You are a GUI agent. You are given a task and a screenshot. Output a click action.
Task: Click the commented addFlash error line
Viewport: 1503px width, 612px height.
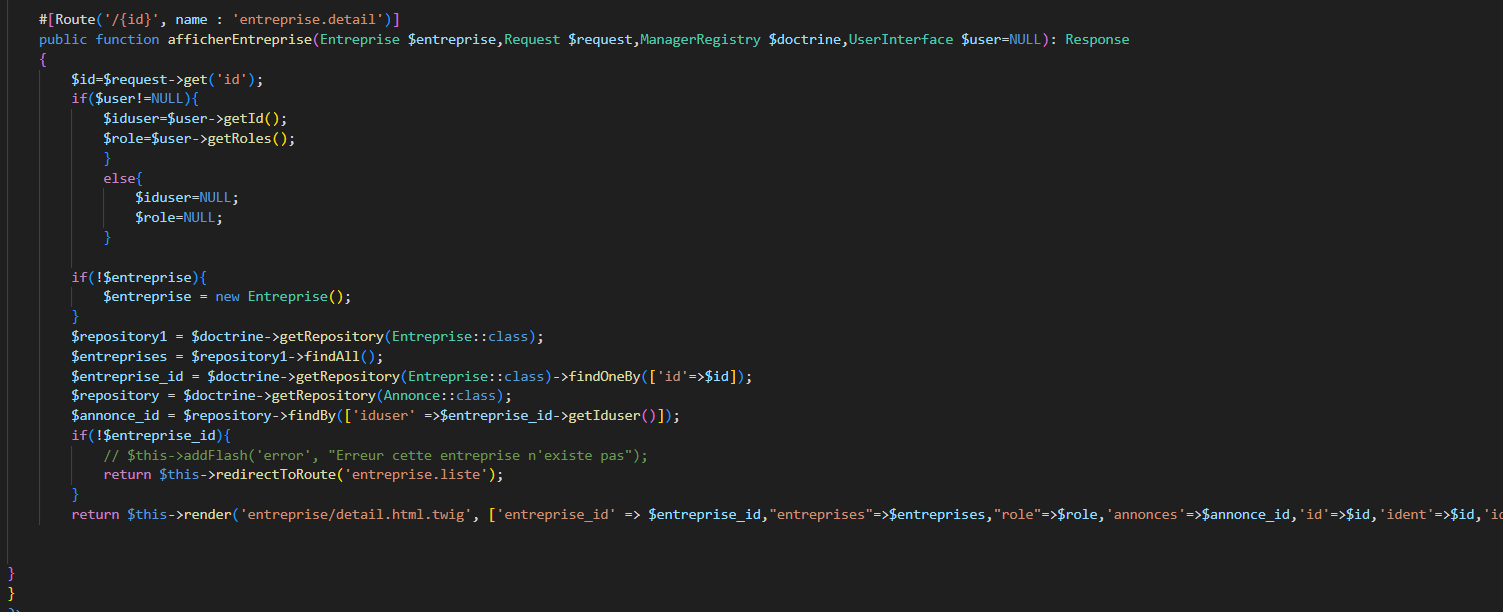pos(375,455)
